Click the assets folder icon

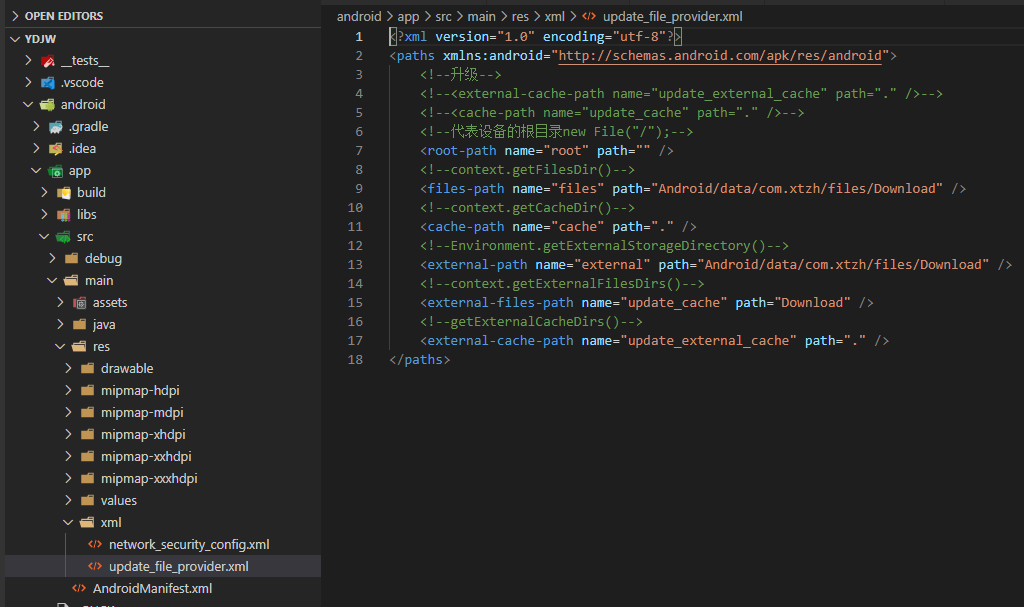[80, 303]
